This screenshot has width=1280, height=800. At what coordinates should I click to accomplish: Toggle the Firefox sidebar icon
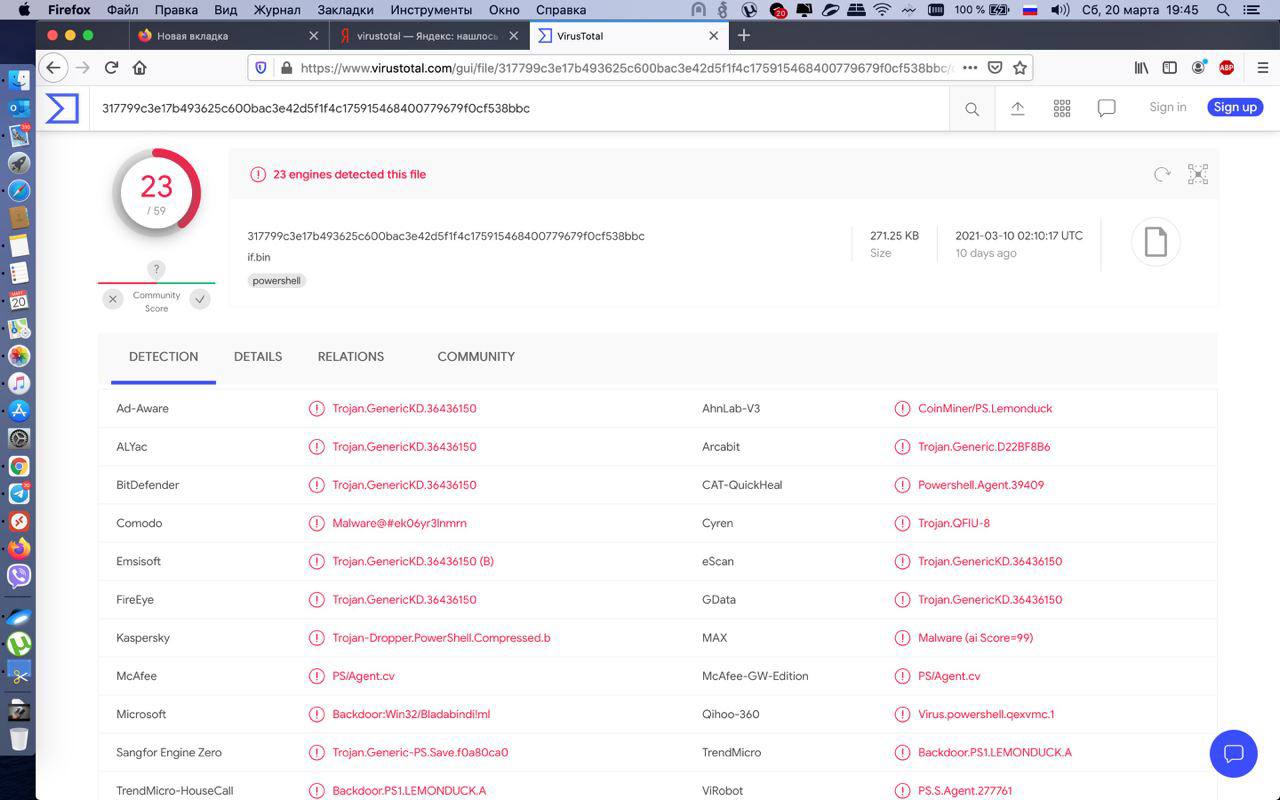pyautogui.click(x=1169, y=68)
